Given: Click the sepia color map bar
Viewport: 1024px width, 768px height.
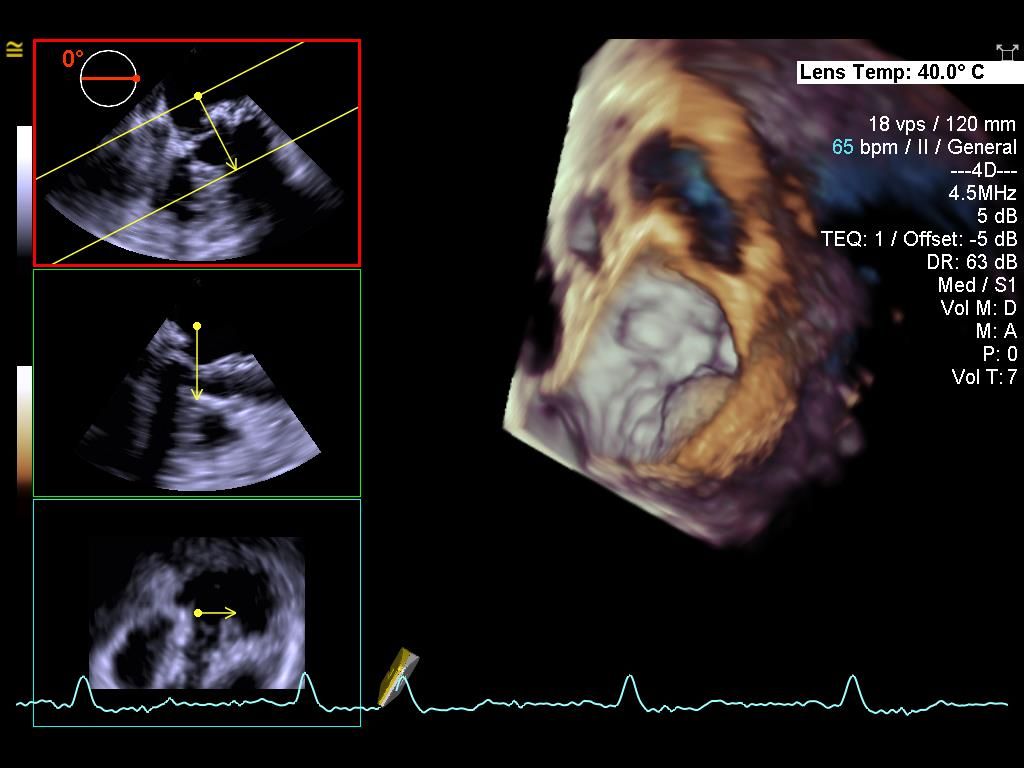Looking at the screenshot, I should [x=24, y=430].
